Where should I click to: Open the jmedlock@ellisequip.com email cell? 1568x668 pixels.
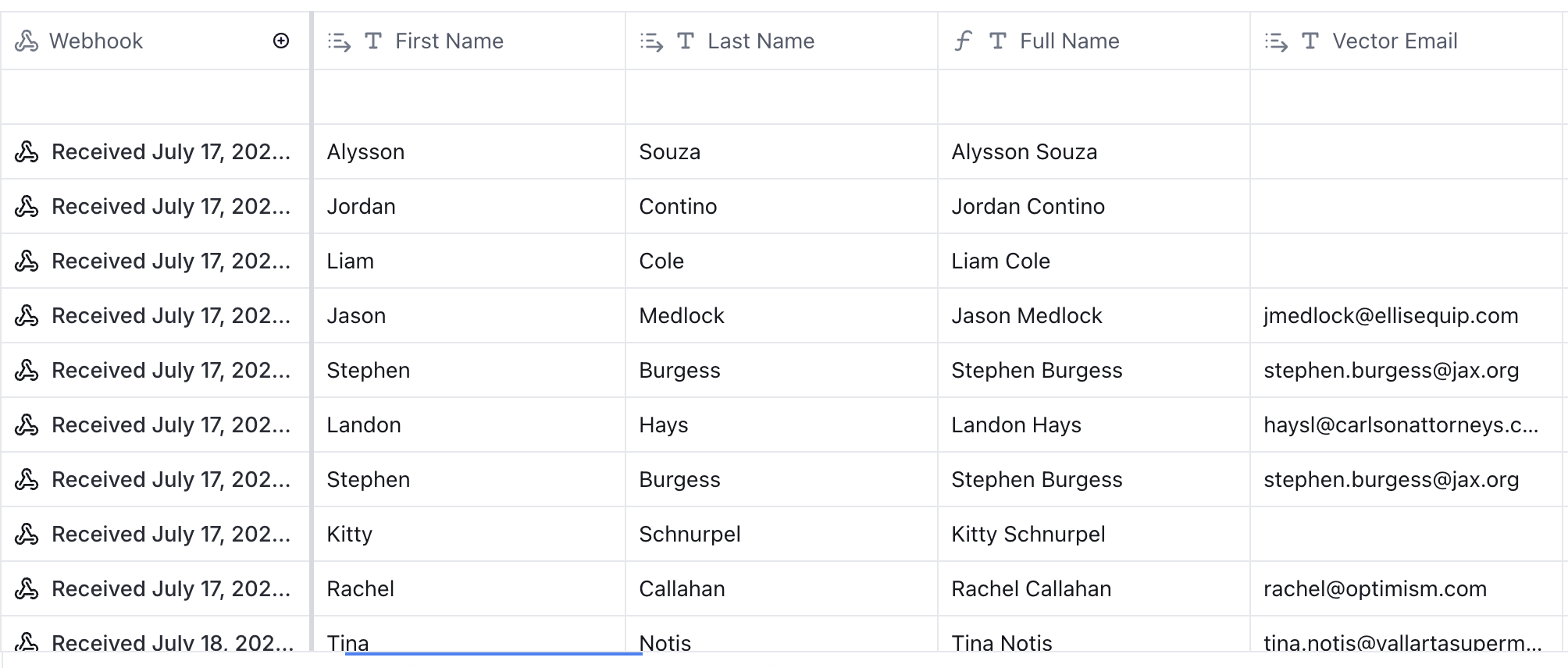pos(1406,316)
